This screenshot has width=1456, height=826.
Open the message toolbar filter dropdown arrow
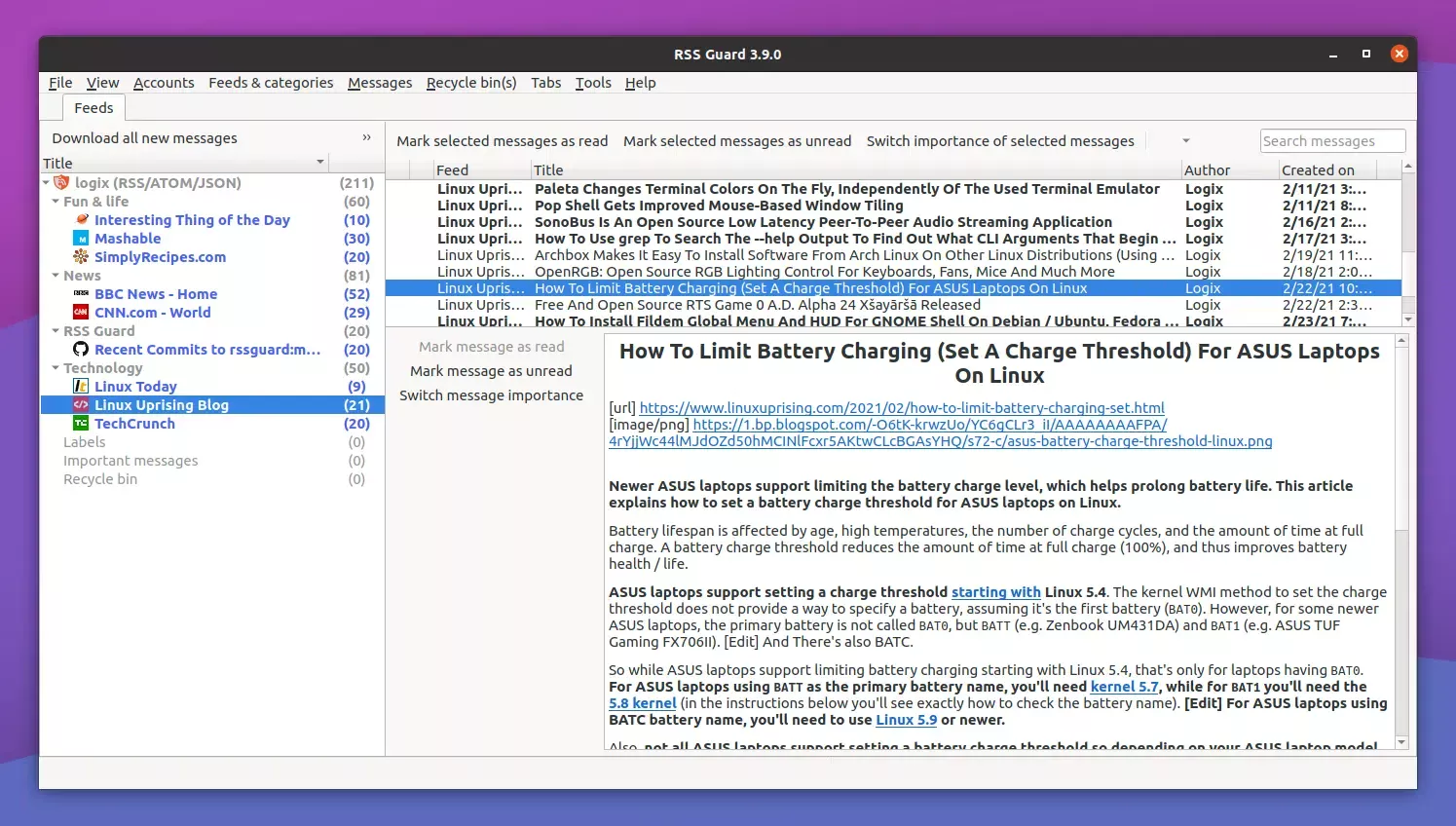pos(1185,141)
